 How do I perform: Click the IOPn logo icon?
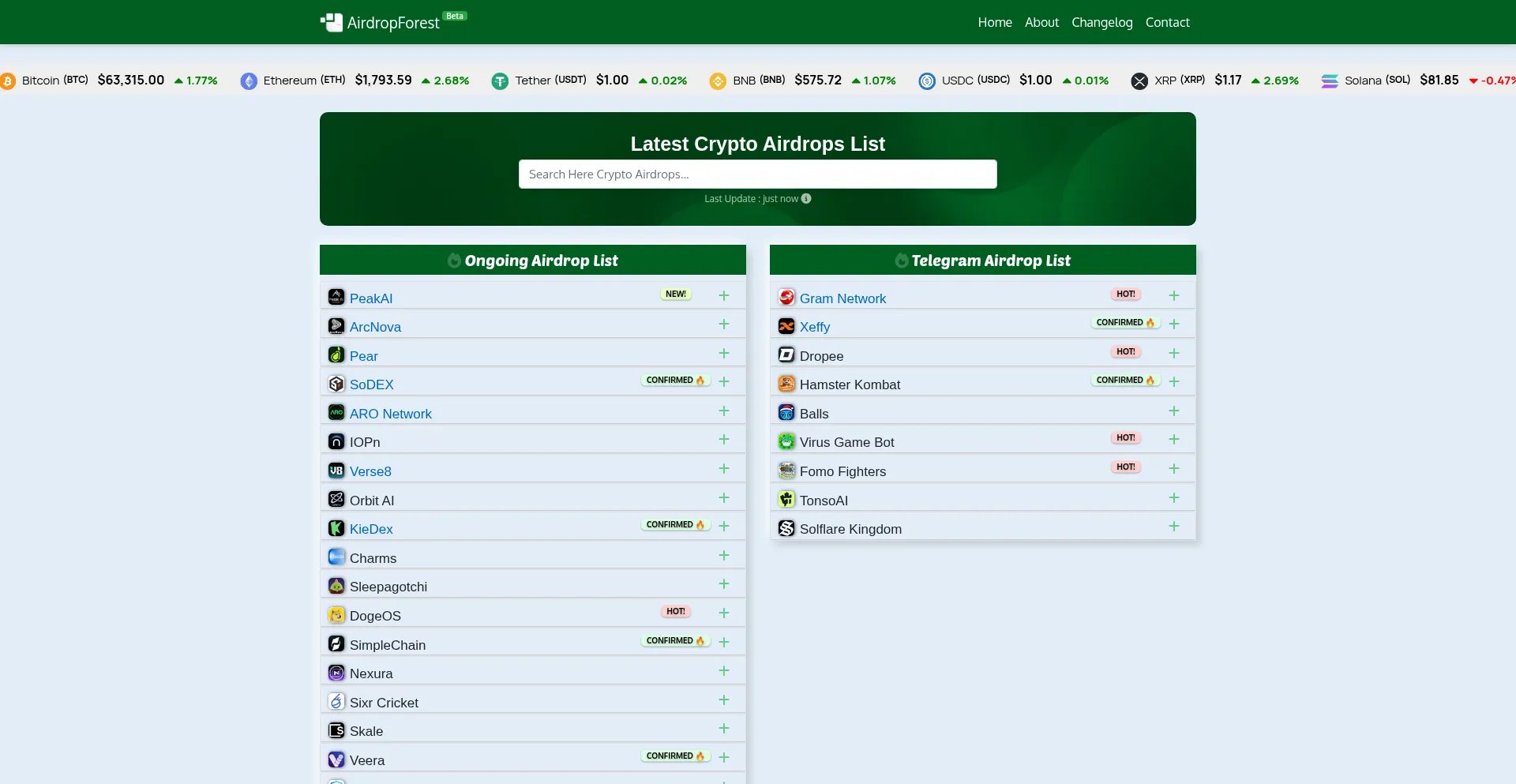tap(336, 441)
